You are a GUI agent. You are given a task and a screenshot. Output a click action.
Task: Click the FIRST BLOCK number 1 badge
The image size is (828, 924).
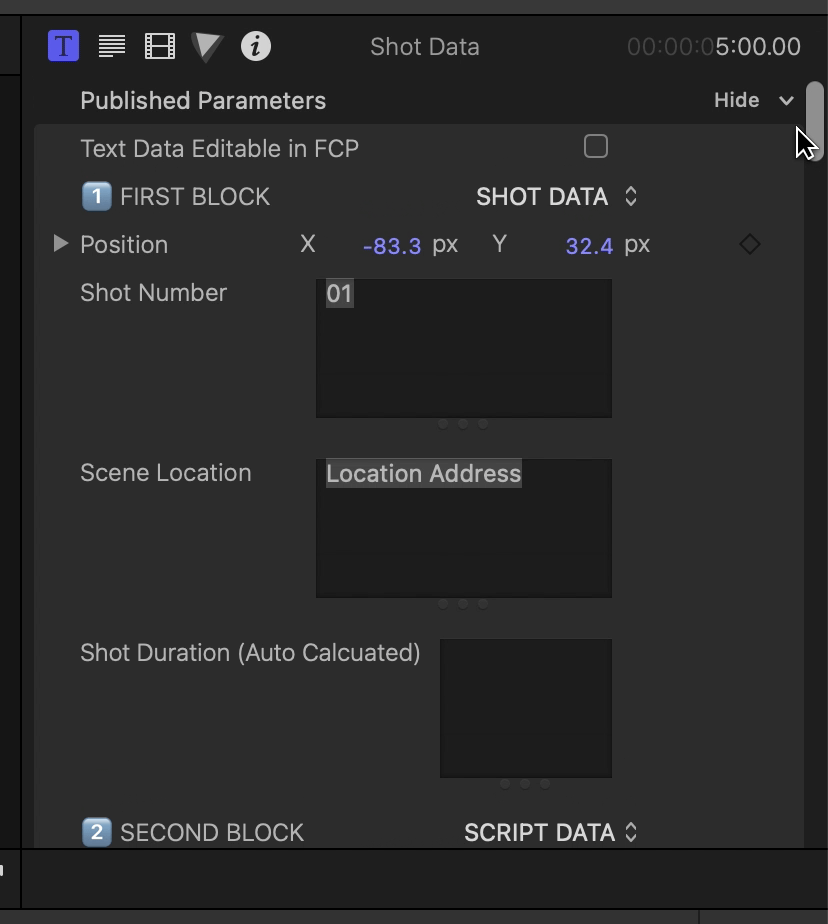tap(97, 196)
